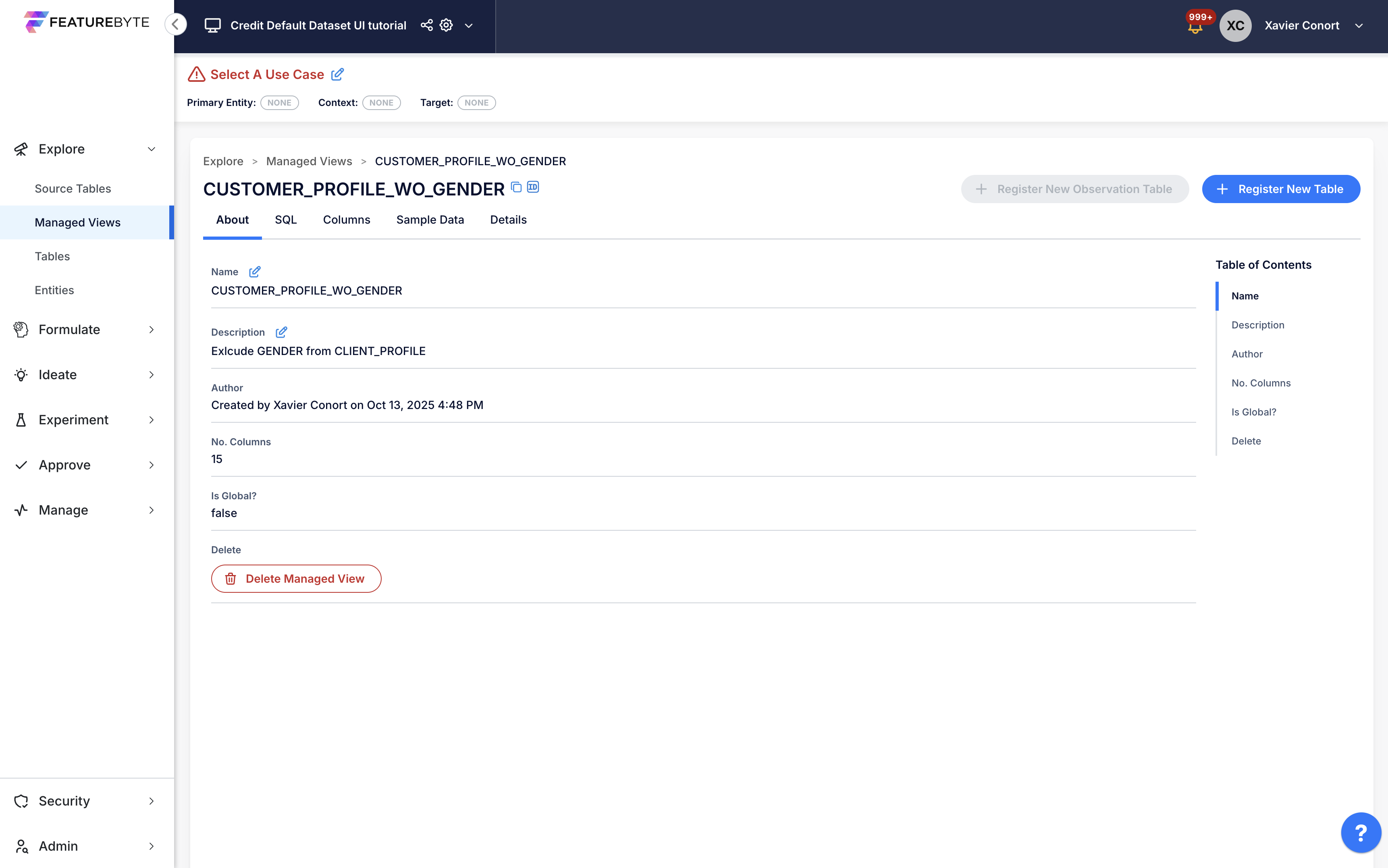This screenshot has height=868, width=1388.
Task: Select the Experiment flask icon
Action: tap(21, 419)
